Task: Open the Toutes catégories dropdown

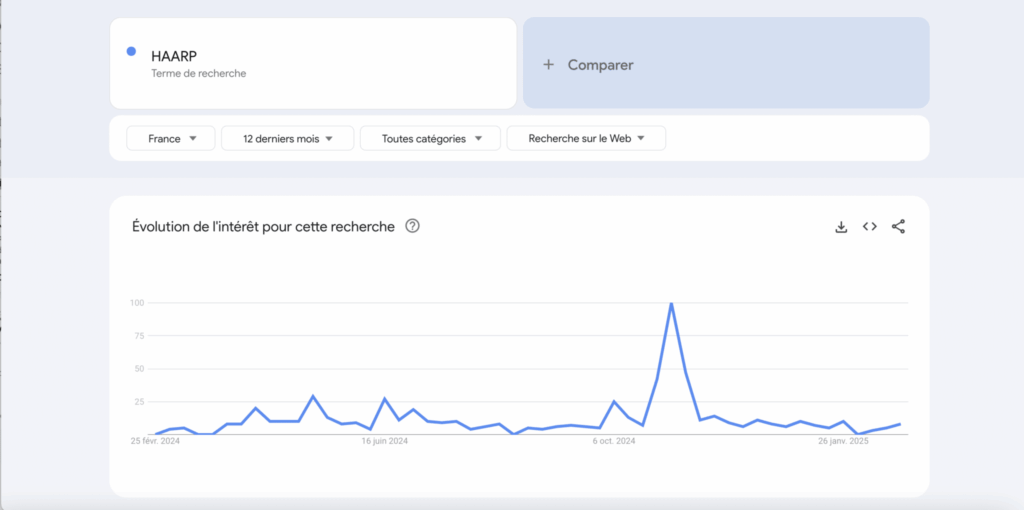Action: pos(429,139)
